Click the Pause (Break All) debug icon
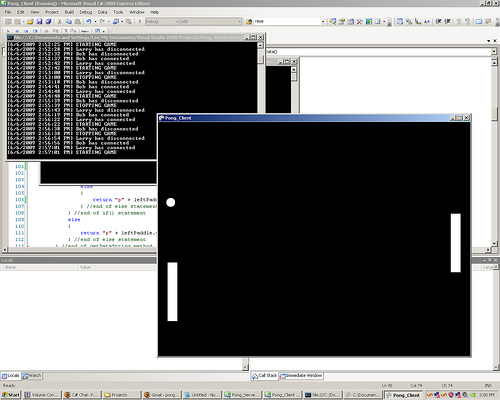 pos(17,31)
